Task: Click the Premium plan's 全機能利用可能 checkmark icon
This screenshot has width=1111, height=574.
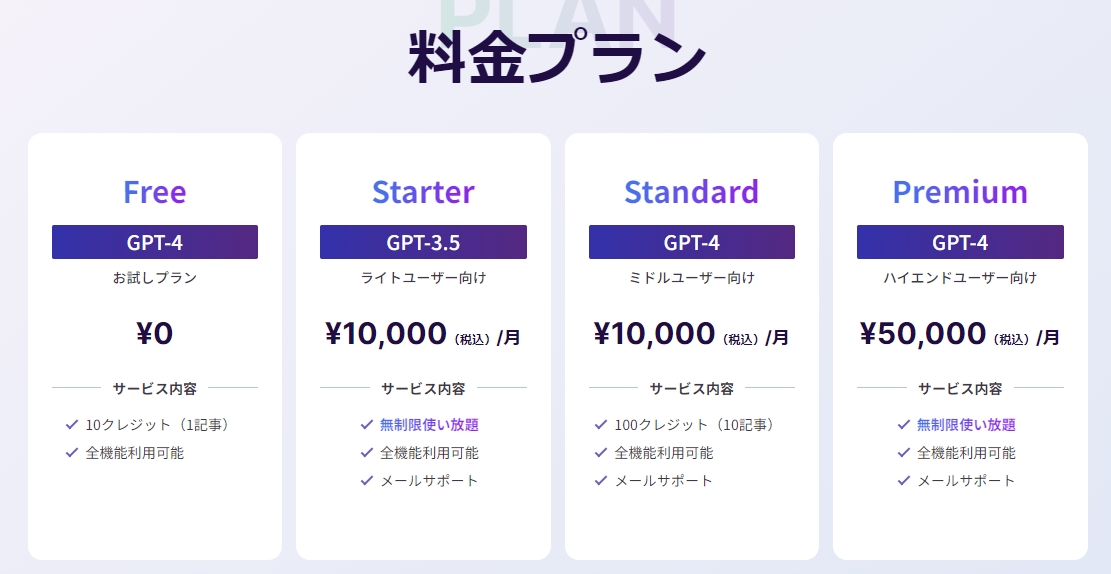Action: 904,453
